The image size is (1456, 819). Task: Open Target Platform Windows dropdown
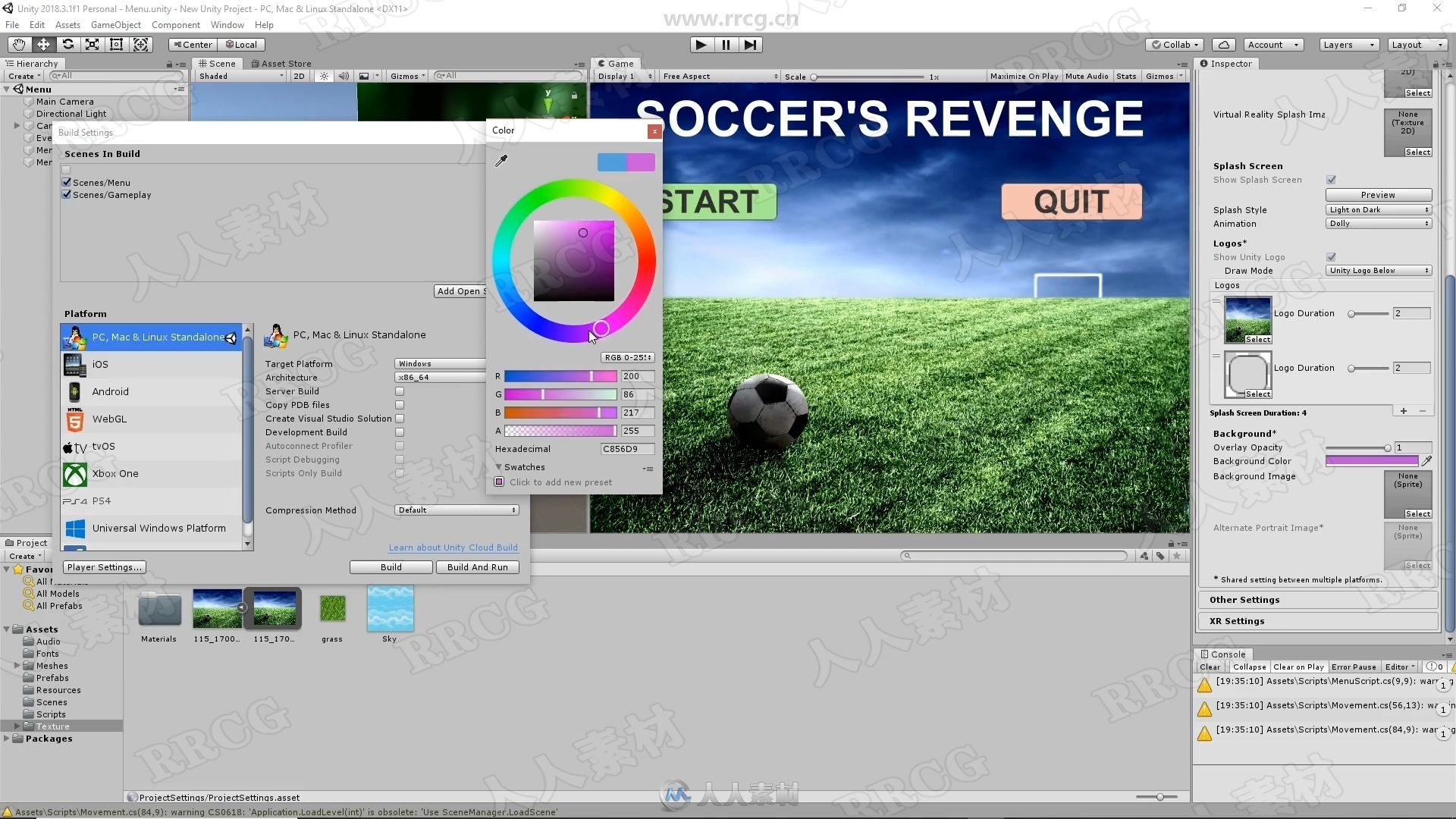(441, 364)
